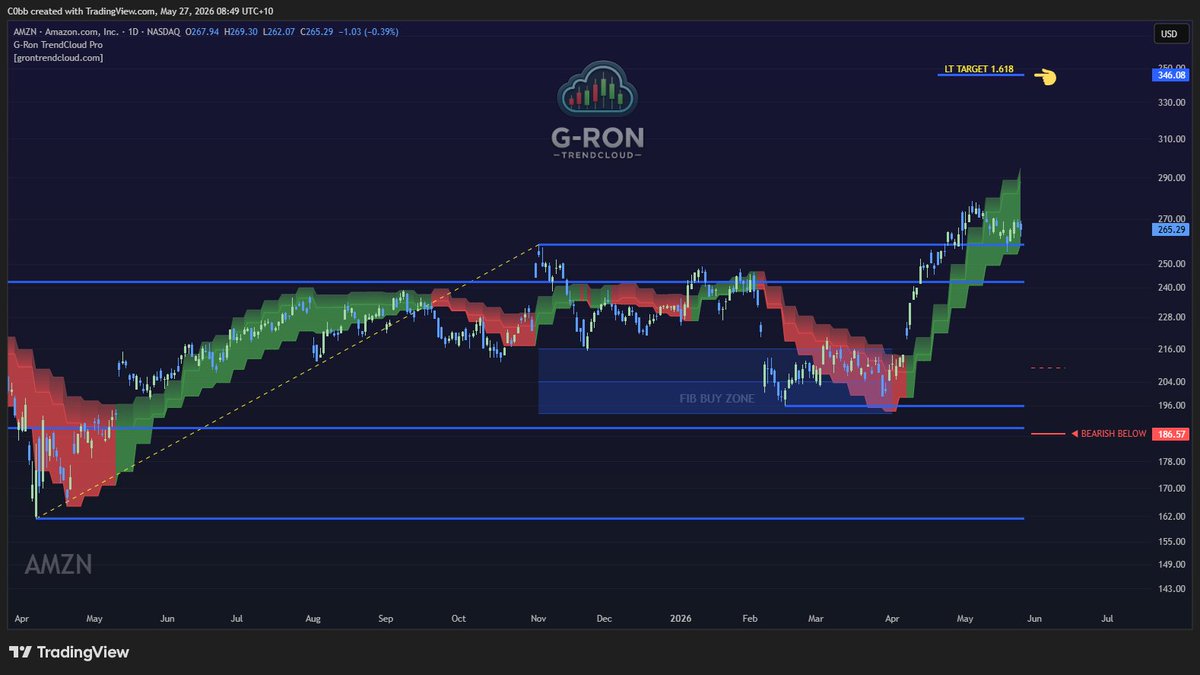Click the 310.00 price axis label
This screenshot has height=675, width=1200.
[x=1172, y=139]
